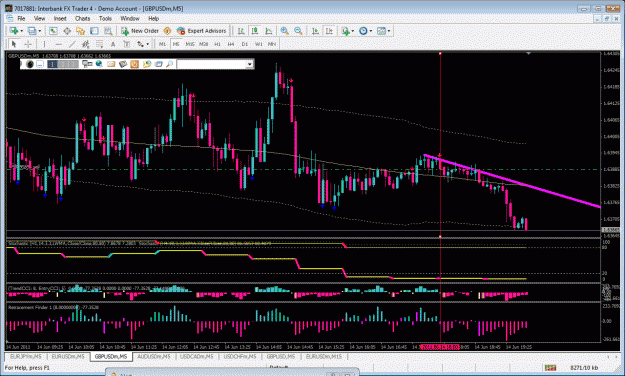The height and width of the screenshot is (376, 625).
Task: Switch to the H4 timeframe
Action: click(231, 44)
